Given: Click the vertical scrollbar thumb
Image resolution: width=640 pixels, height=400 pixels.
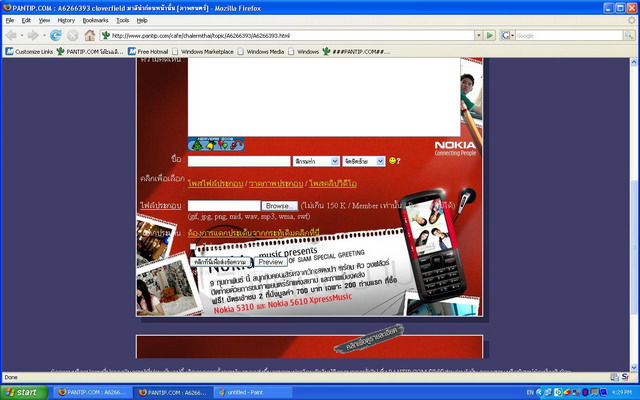Looking at the screenshot, I should pos(633,247).
